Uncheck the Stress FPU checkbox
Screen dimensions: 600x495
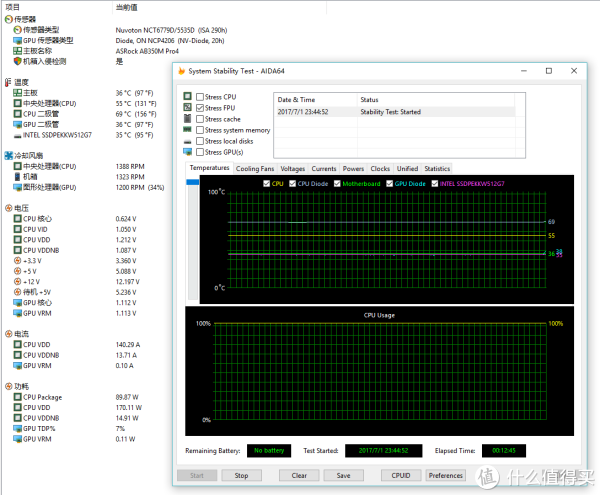point(200,108)
